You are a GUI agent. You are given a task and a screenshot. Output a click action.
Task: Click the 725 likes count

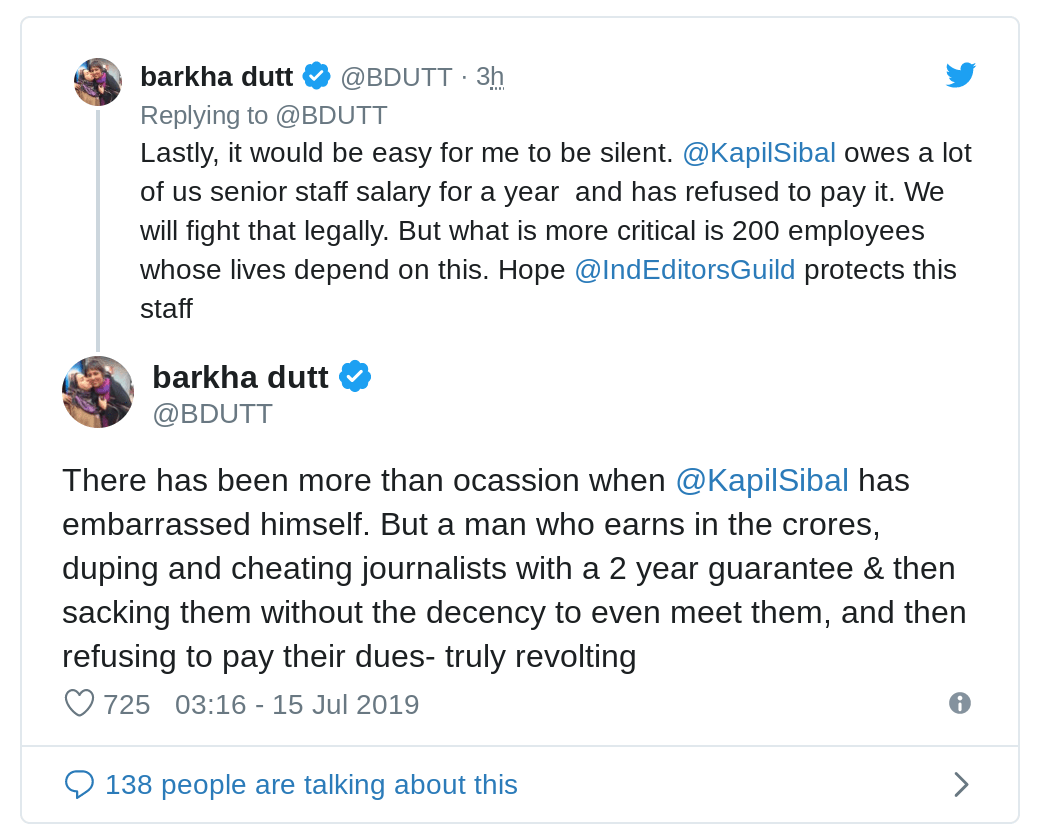pos(127,705)
